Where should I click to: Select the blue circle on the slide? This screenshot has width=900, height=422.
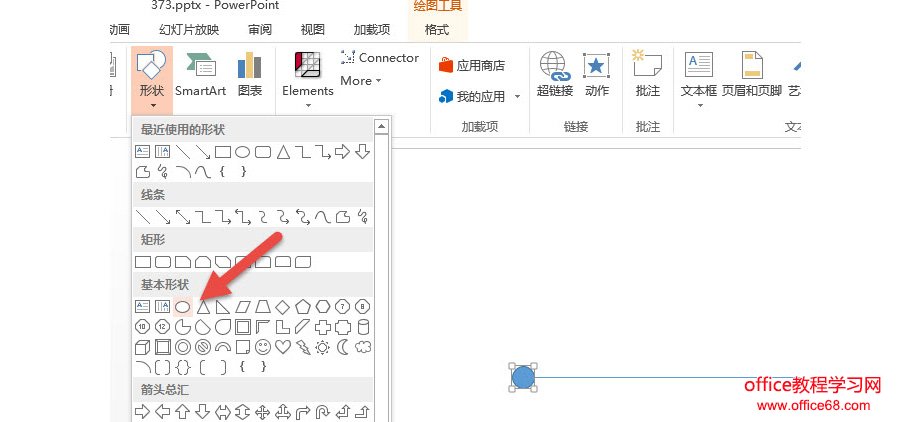(523, 377)
